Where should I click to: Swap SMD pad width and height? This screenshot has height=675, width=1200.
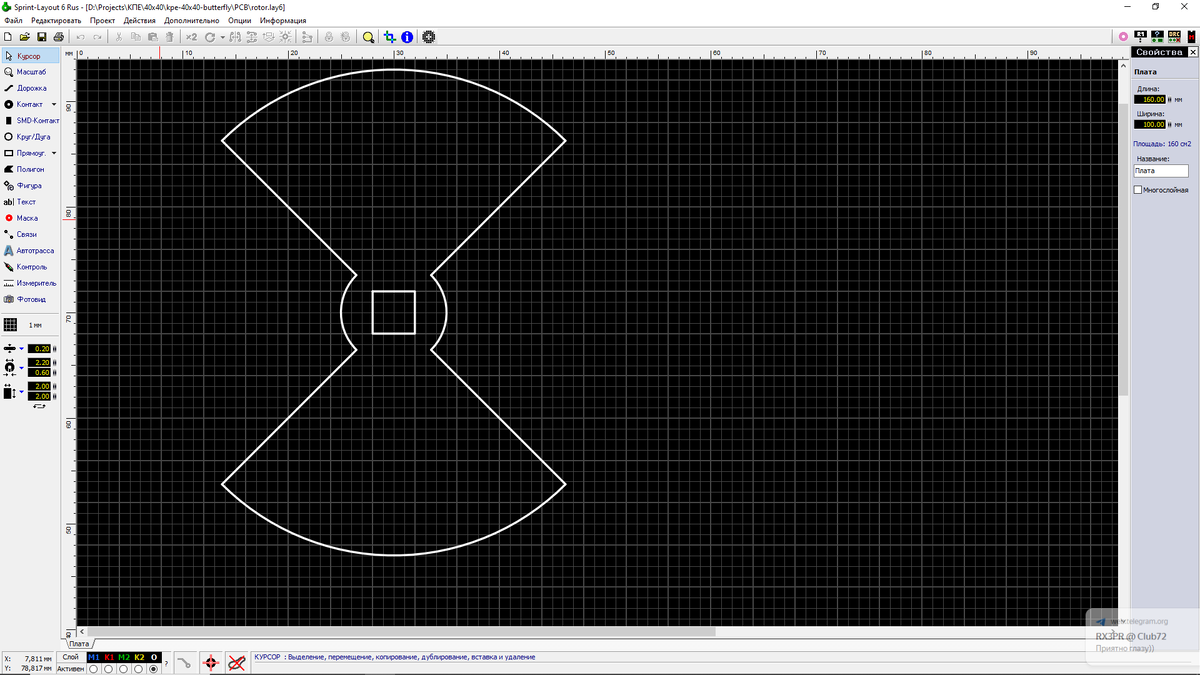click(40, 405)
